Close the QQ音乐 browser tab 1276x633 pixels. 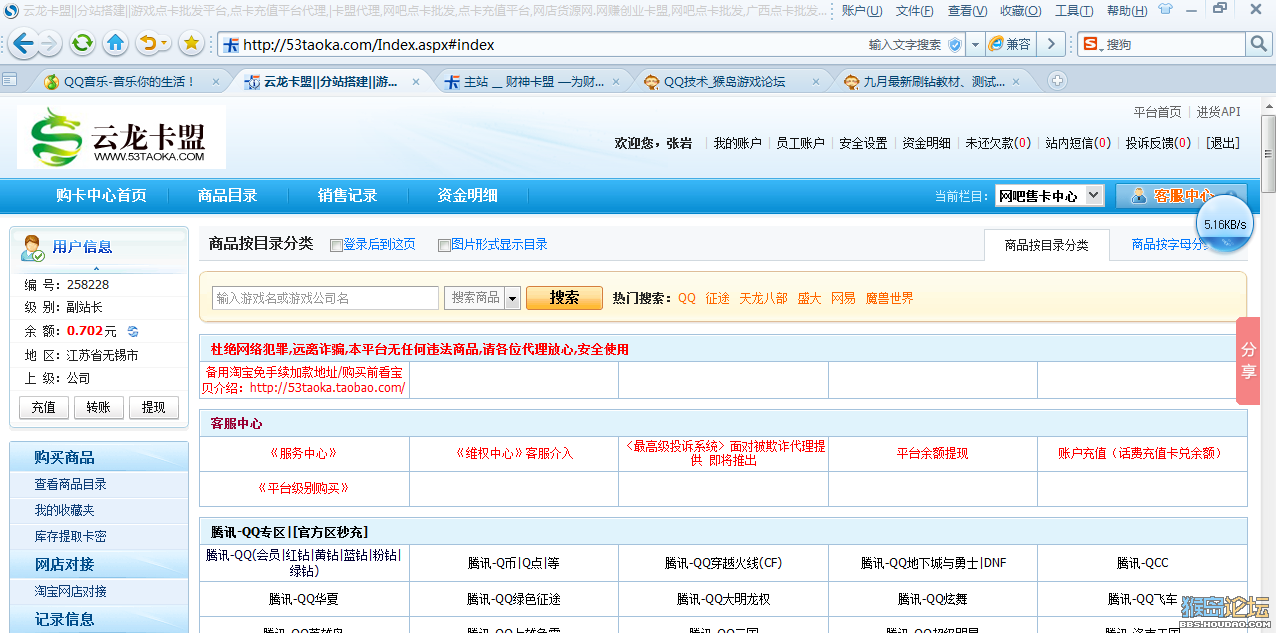point(215,82)
